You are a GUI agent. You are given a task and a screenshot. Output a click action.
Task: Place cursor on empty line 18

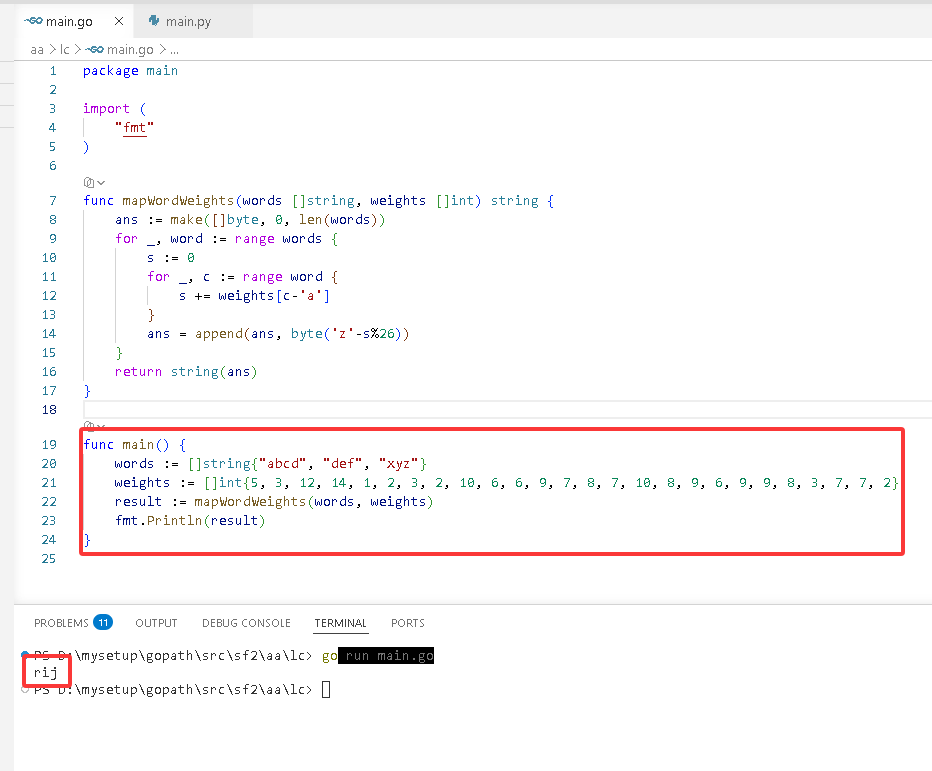point(508,410)
